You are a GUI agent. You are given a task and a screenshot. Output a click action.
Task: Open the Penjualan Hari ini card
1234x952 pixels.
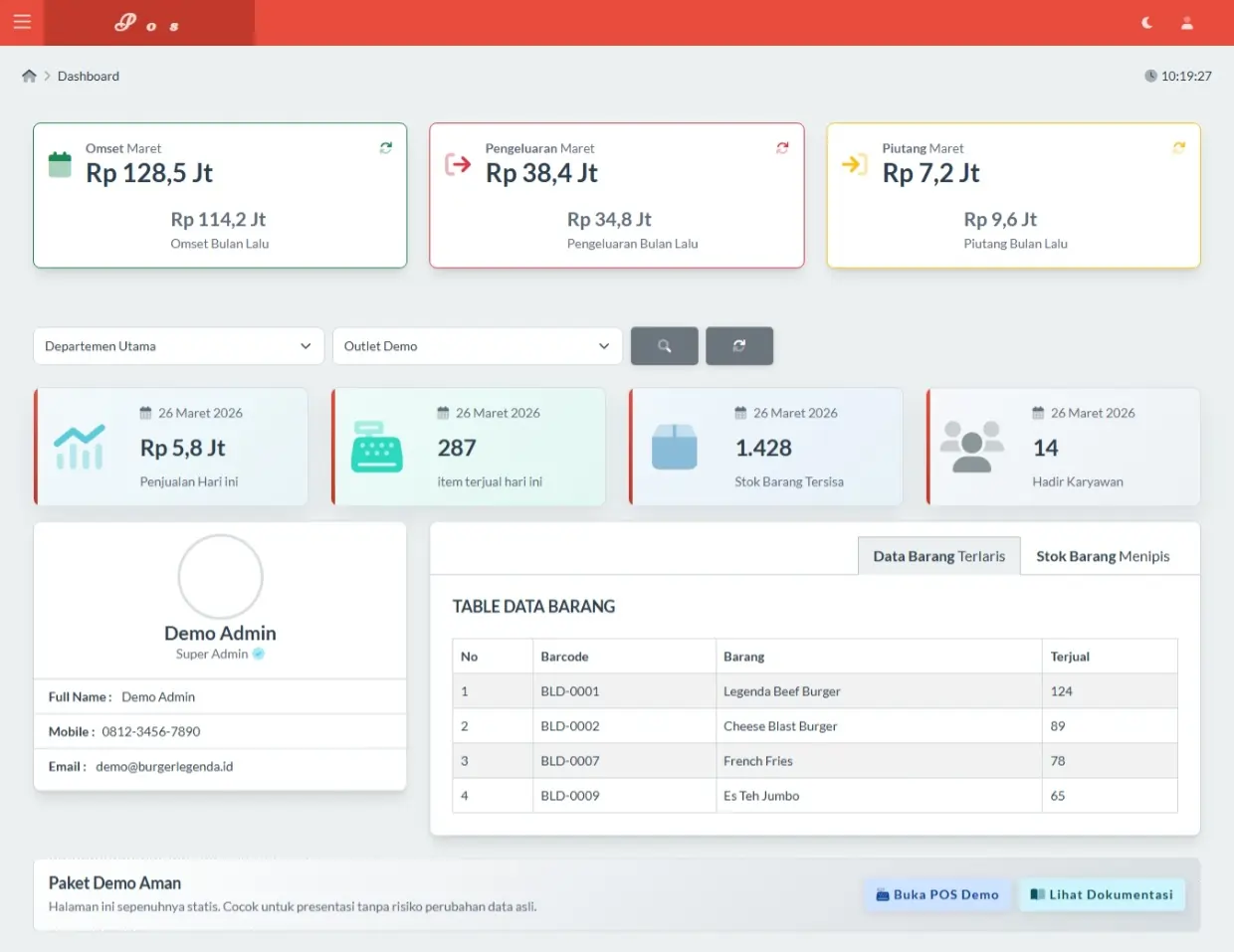(171, 448)
